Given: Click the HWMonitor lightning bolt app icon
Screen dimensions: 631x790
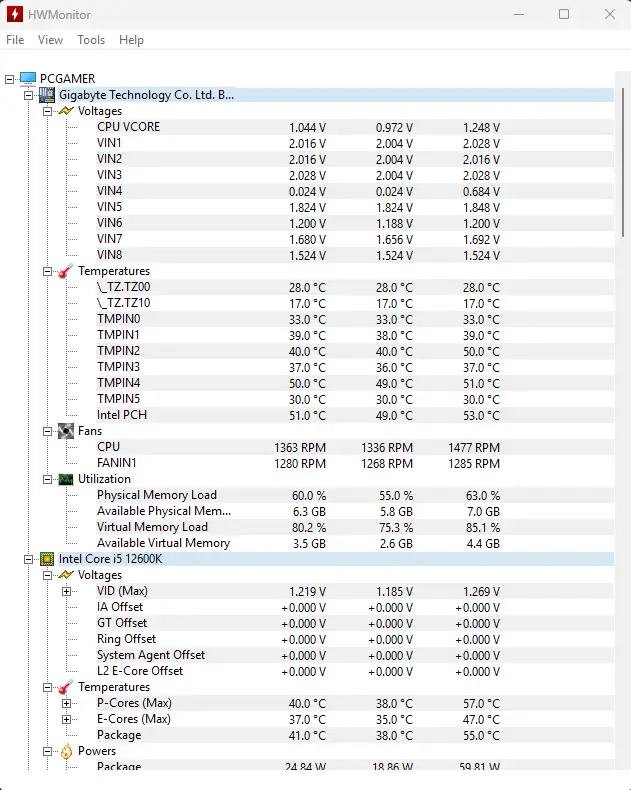Looking at the screenshot, I should point(15,14).
